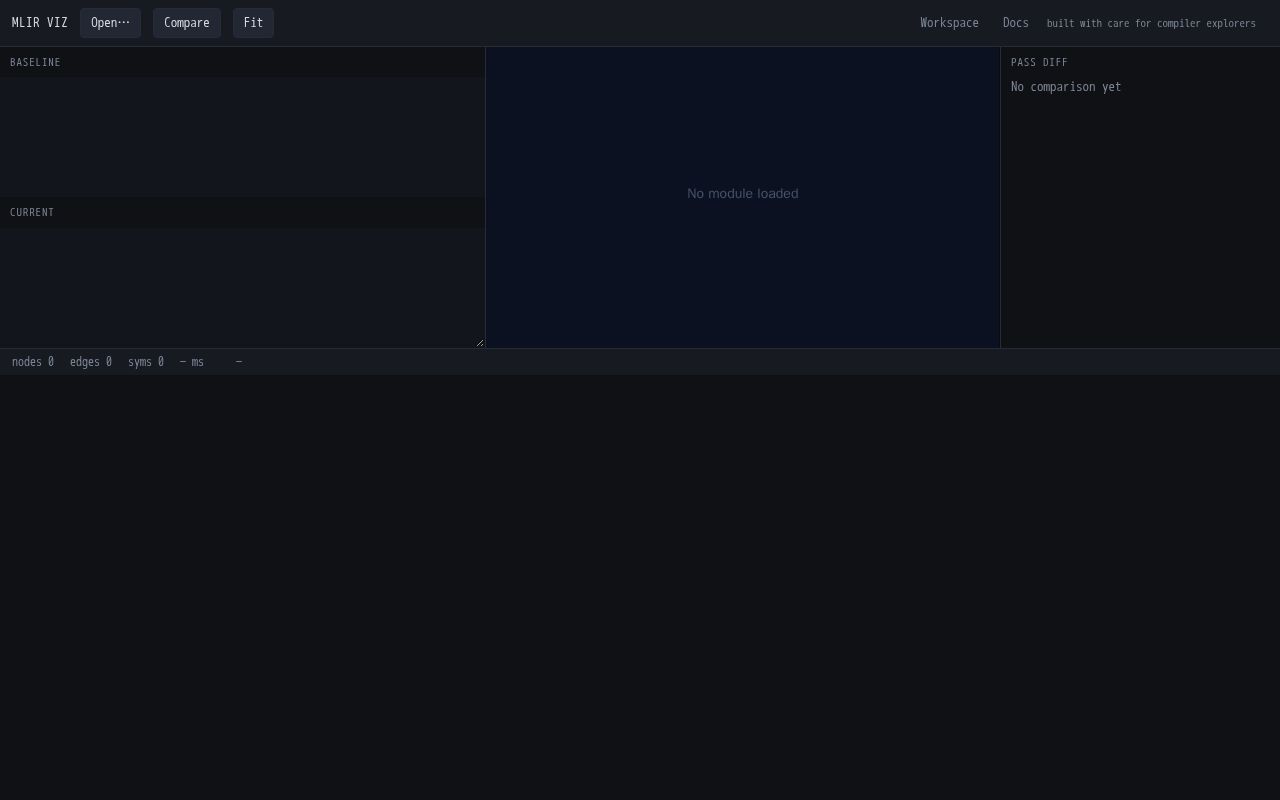This screenshot has width=1280, height=800.
Task: Go to the Workspace link
Action: (949, 23)
